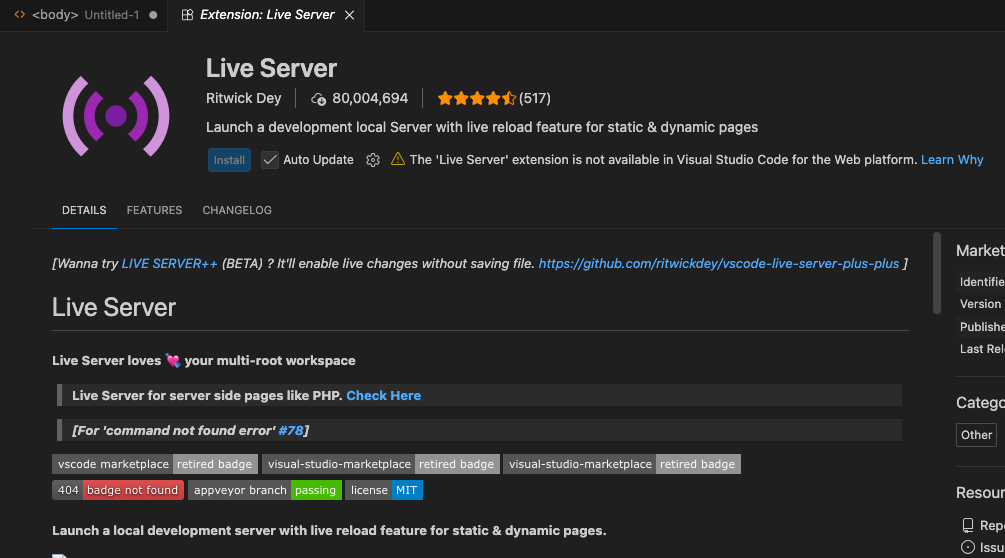Click the warning triangle icon
The image size is (1005, 558).
point(398,159)
